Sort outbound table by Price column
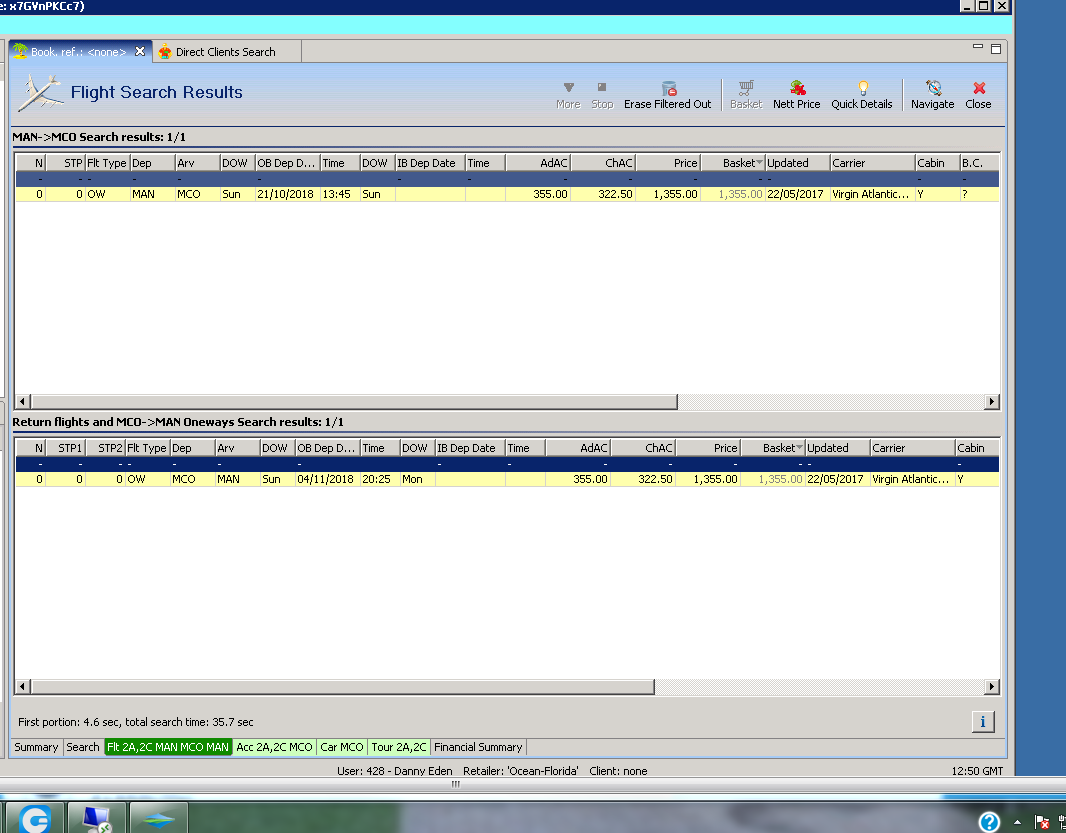 click(668, 163)
